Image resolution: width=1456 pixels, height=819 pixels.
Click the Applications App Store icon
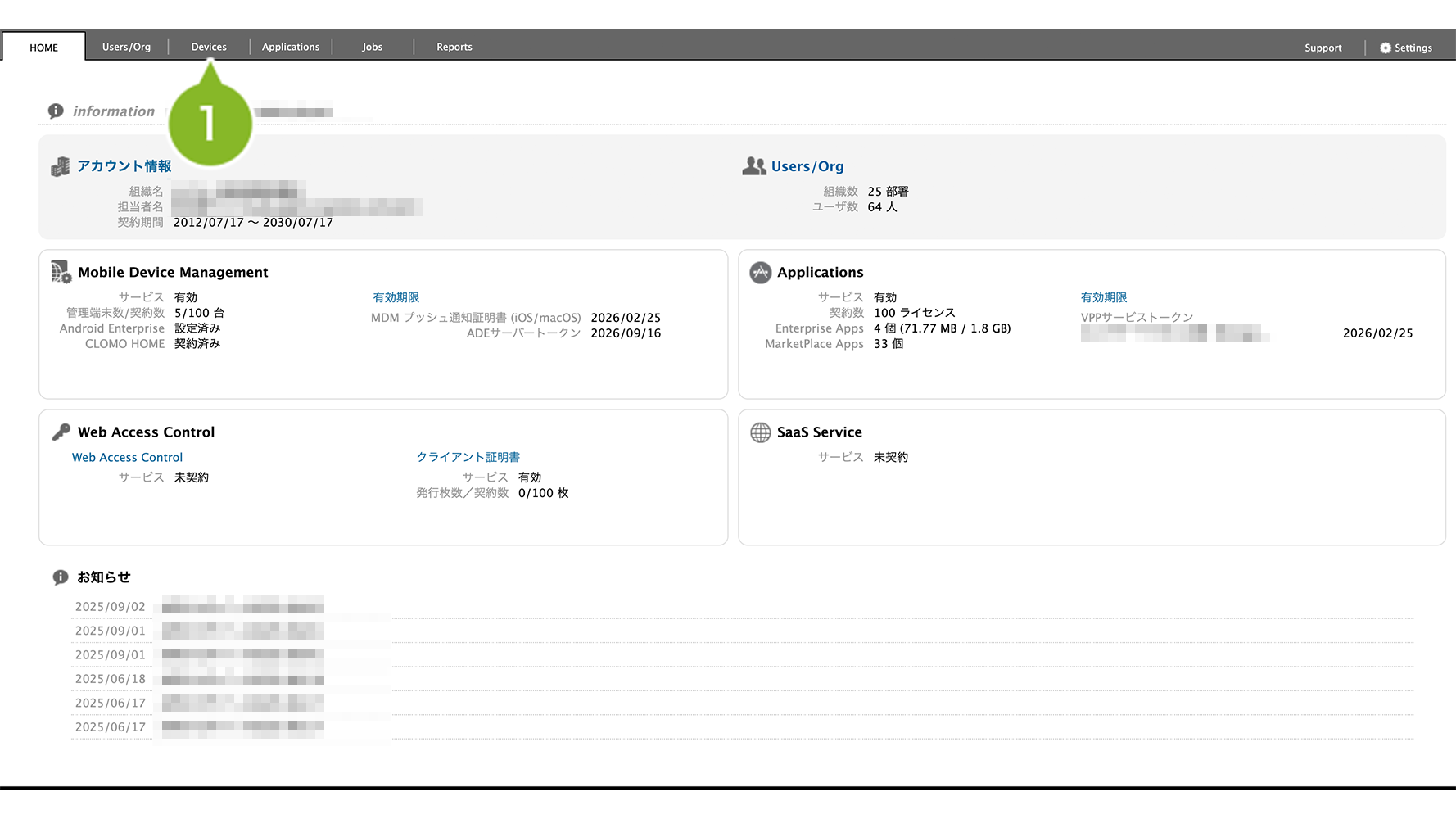[760, 273]
